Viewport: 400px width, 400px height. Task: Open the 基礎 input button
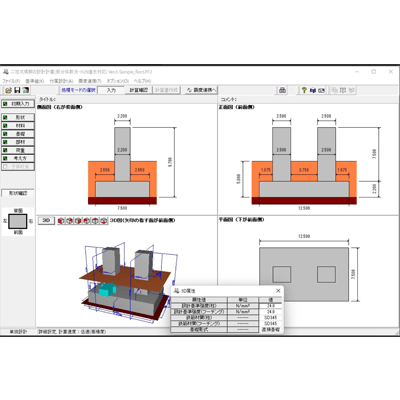[18, 134]
